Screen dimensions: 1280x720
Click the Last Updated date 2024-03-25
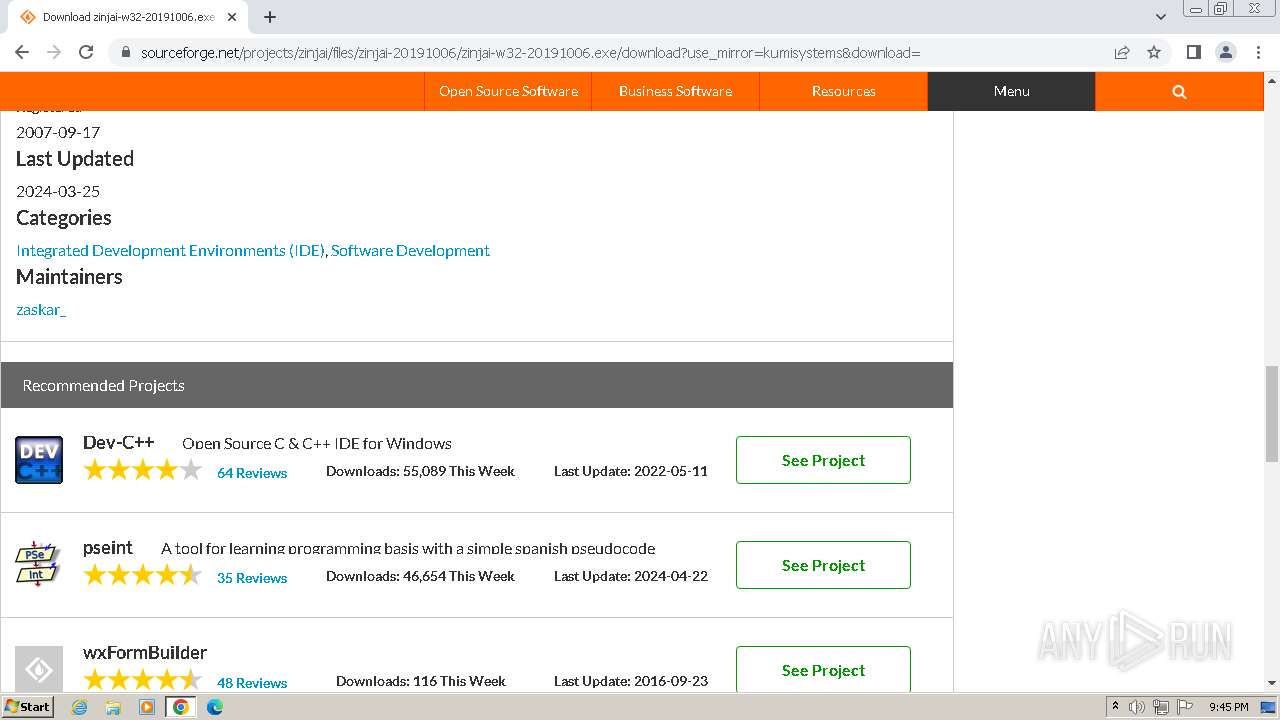pos(58,191)
